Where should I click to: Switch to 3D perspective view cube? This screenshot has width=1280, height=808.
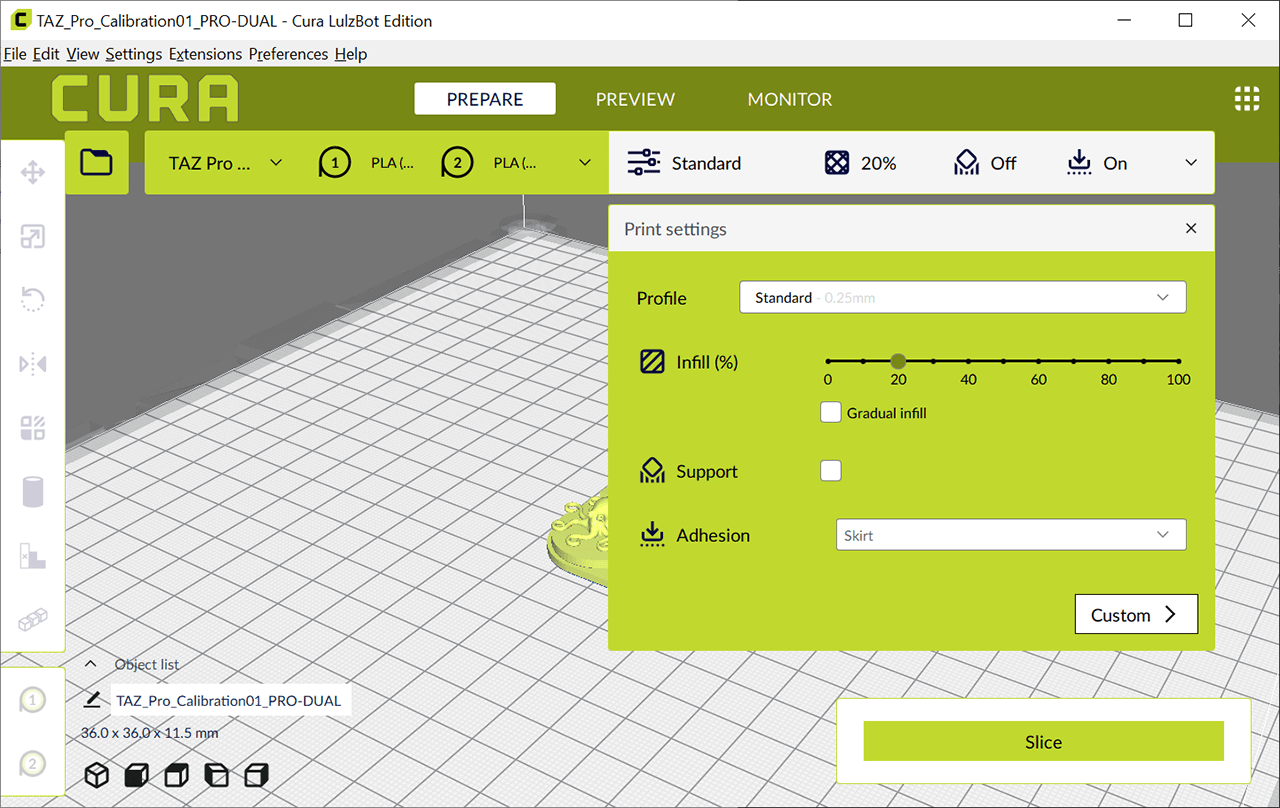pos(96,775)
